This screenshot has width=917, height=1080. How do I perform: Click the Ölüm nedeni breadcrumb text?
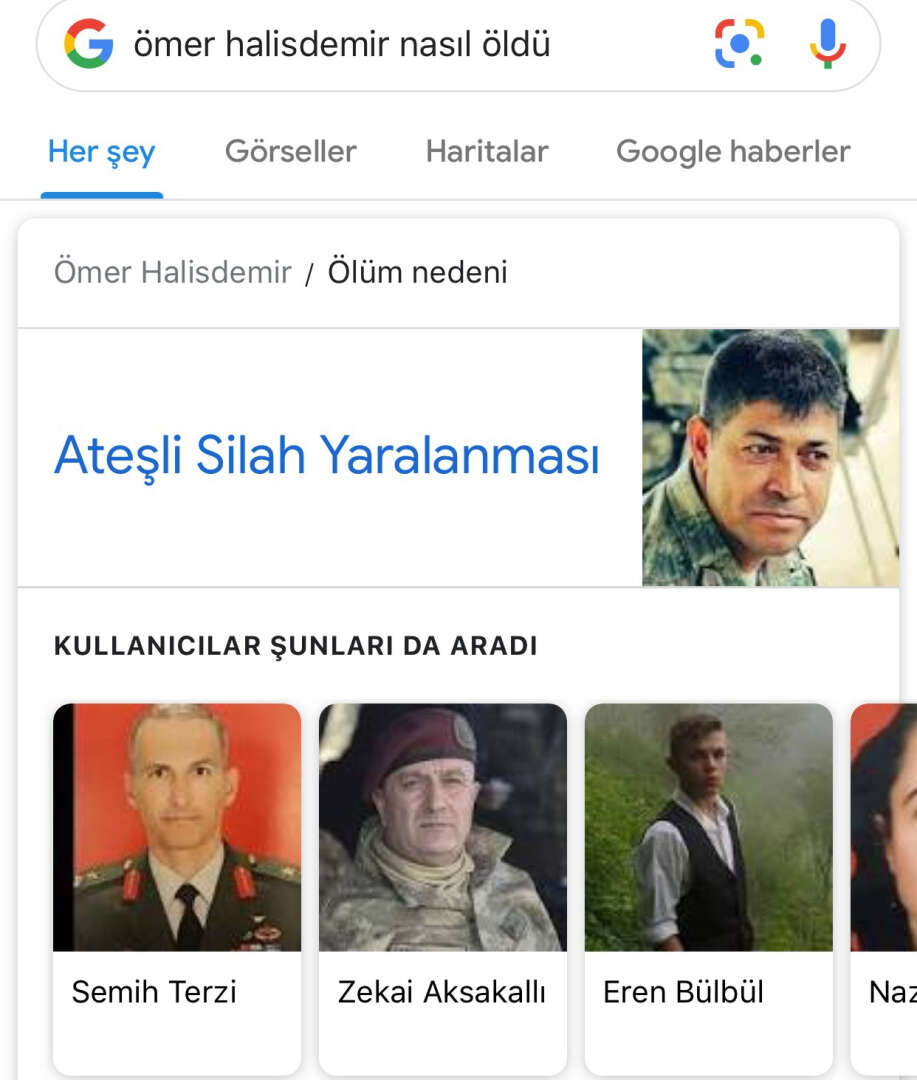point(418,272)
